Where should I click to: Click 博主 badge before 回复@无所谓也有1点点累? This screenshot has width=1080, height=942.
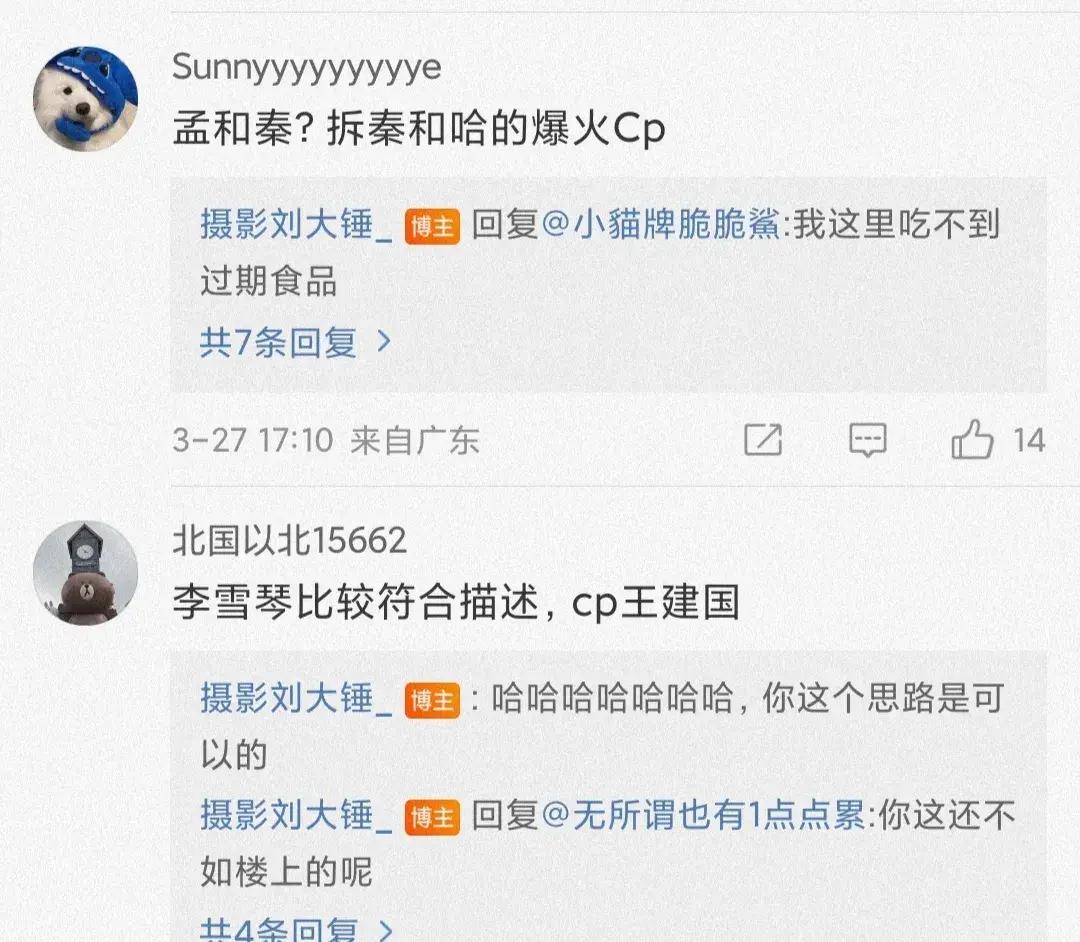432,818
